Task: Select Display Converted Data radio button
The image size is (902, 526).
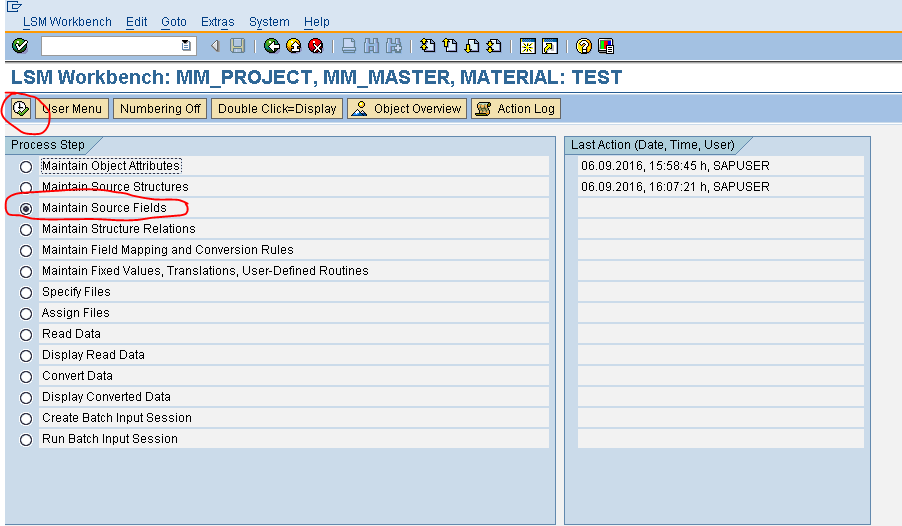Action: pyautogui.click(x=26, y=398)
